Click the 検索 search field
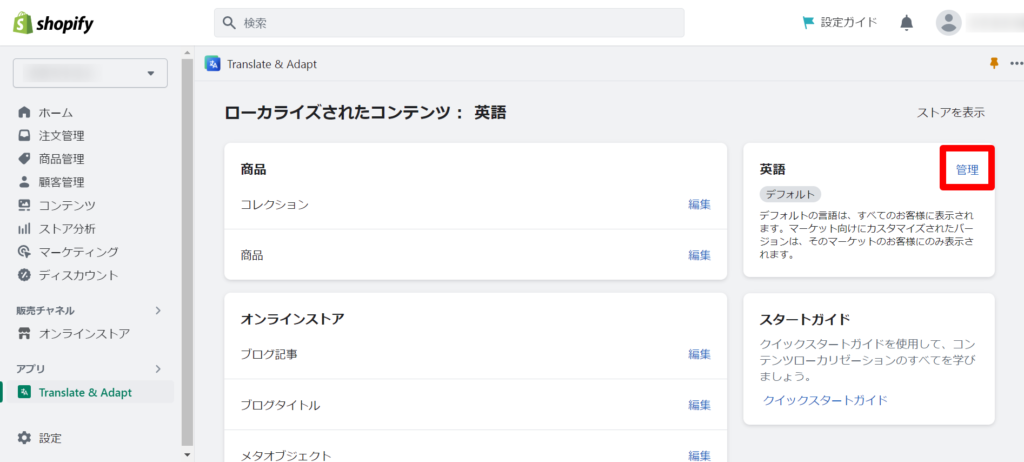1024x462 pixels. [449, 23]
